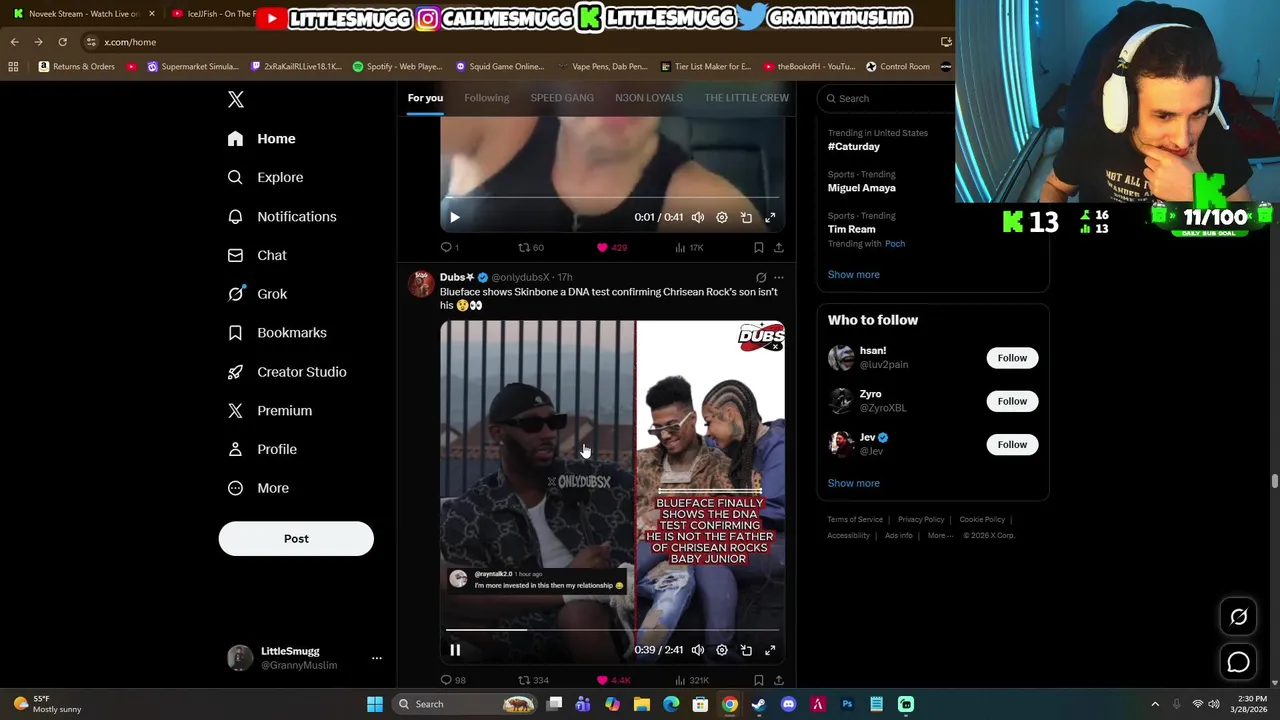Screen dimensions: 1280x720
Task: Enter fullscreen on the 2:41 video
Action: tap(770, 650)
